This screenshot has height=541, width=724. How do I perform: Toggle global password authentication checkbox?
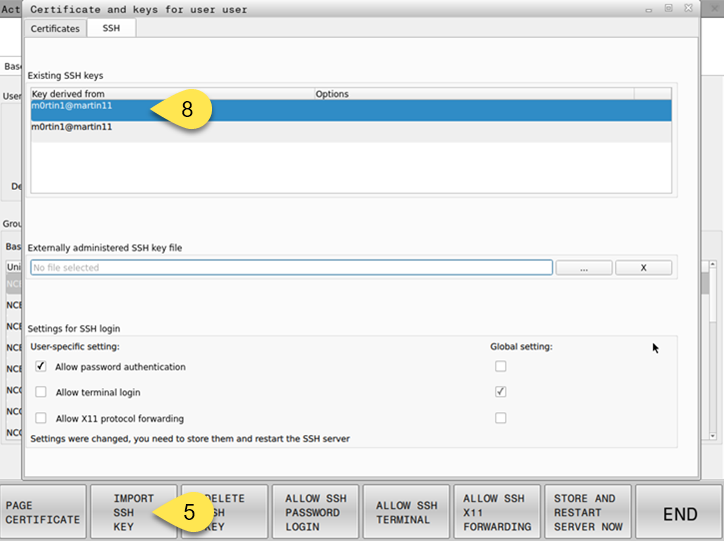pos(501,367)
